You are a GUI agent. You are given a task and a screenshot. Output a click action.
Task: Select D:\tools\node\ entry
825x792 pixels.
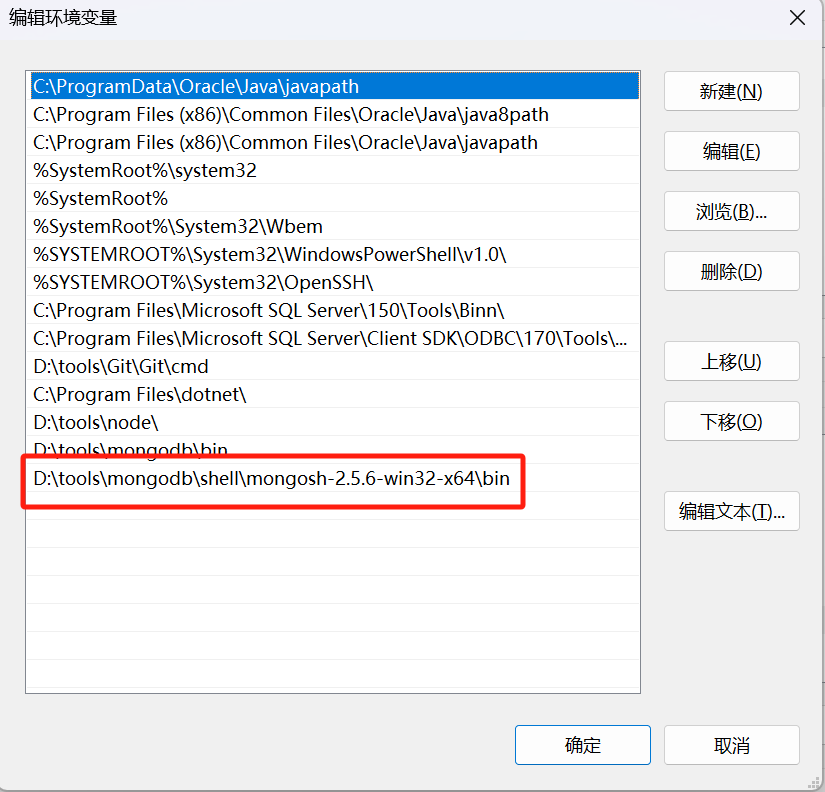pos(334,422)
